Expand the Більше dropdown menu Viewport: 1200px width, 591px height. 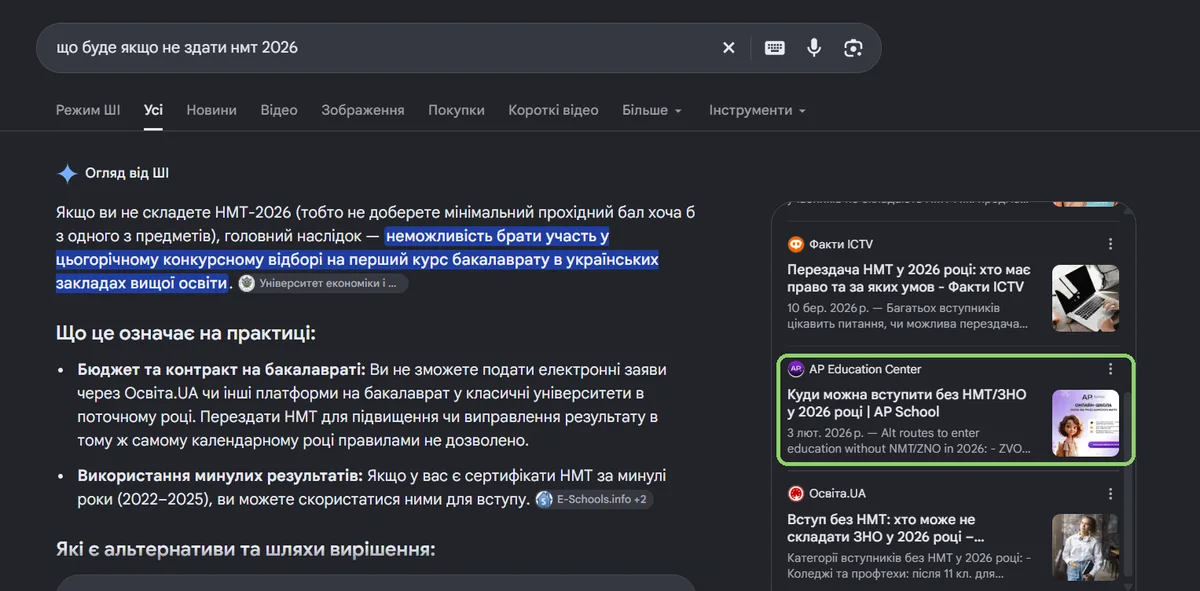[x=652, y=110]
